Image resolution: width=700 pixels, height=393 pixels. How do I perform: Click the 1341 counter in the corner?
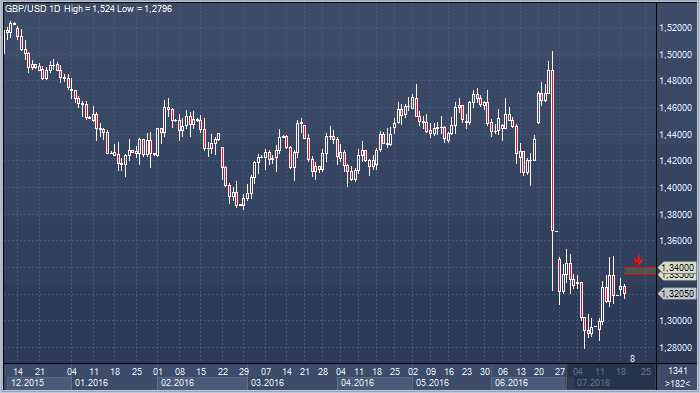pyautogui.click(x=678, y=371)
